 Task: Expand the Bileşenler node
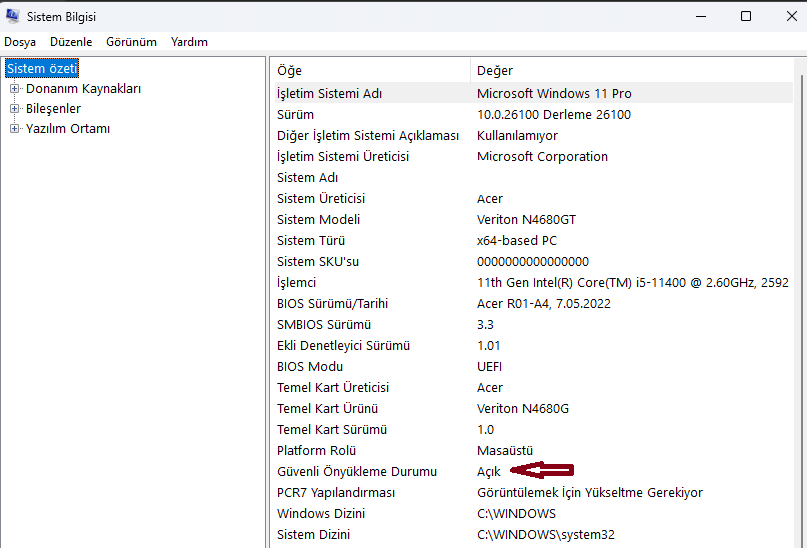[x=14, y=109]
